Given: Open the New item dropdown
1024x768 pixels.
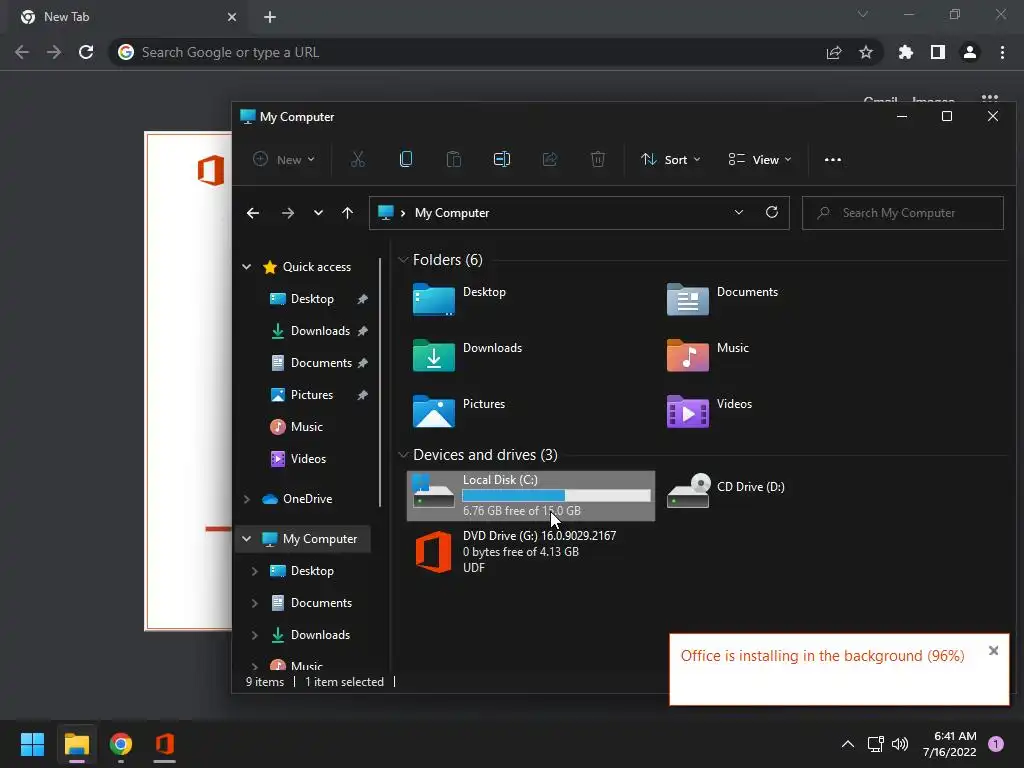Looking at the screenshot, I should tap(284, 159).
